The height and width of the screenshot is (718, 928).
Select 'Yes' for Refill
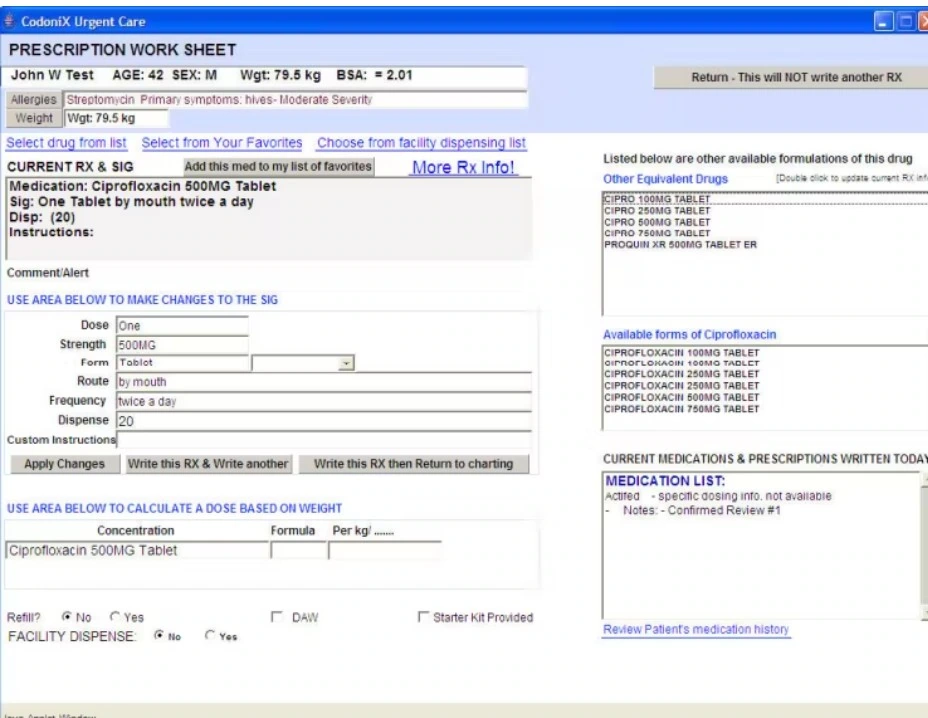point(115,617)
